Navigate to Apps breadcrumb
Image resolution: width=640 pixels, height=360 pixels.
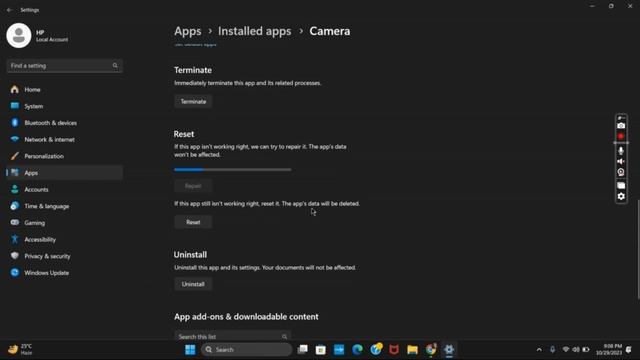[x=188, y=31]
